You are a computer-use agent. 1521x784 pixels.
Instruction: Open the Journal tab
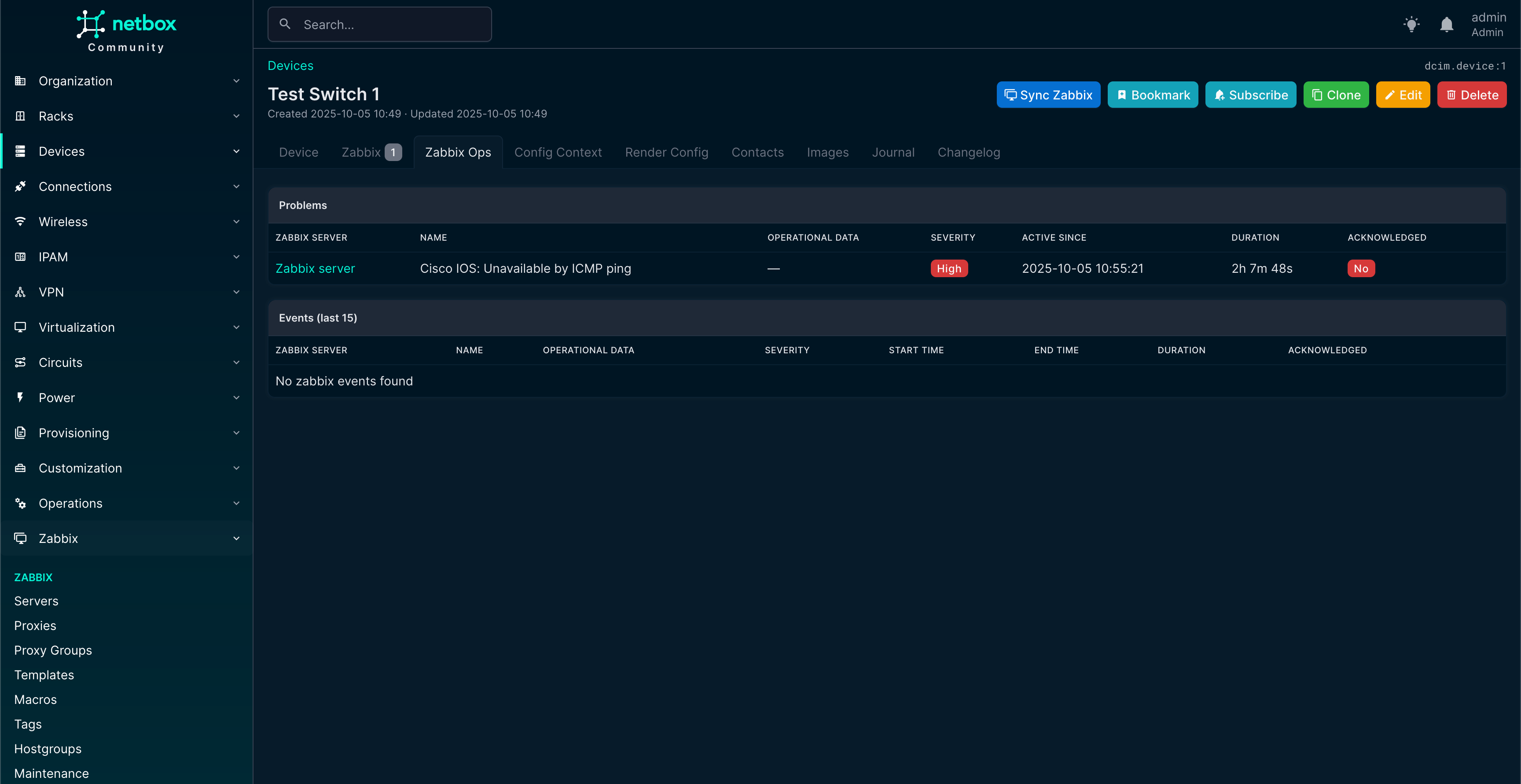(x=893, y=152)
